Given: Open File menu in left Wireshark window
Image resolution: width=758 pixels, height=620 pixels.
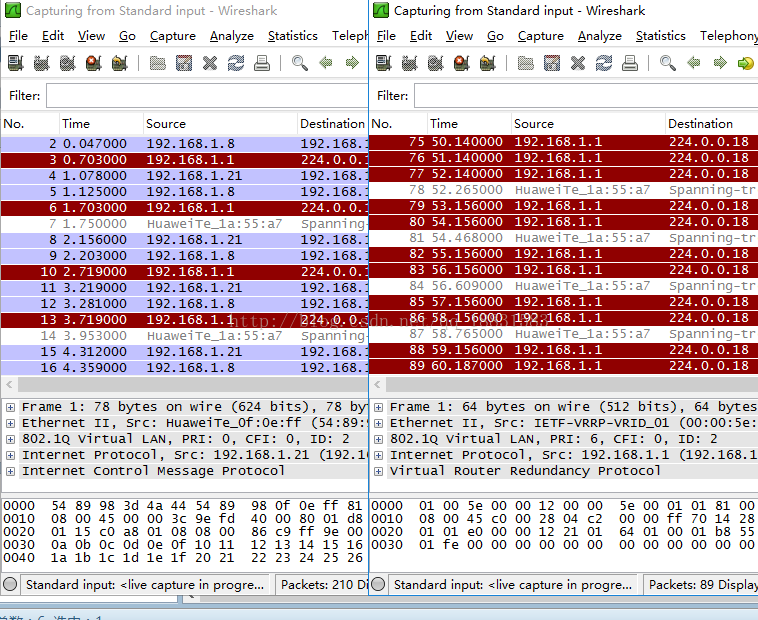Looking at the screenshot, I should (18, 36).
